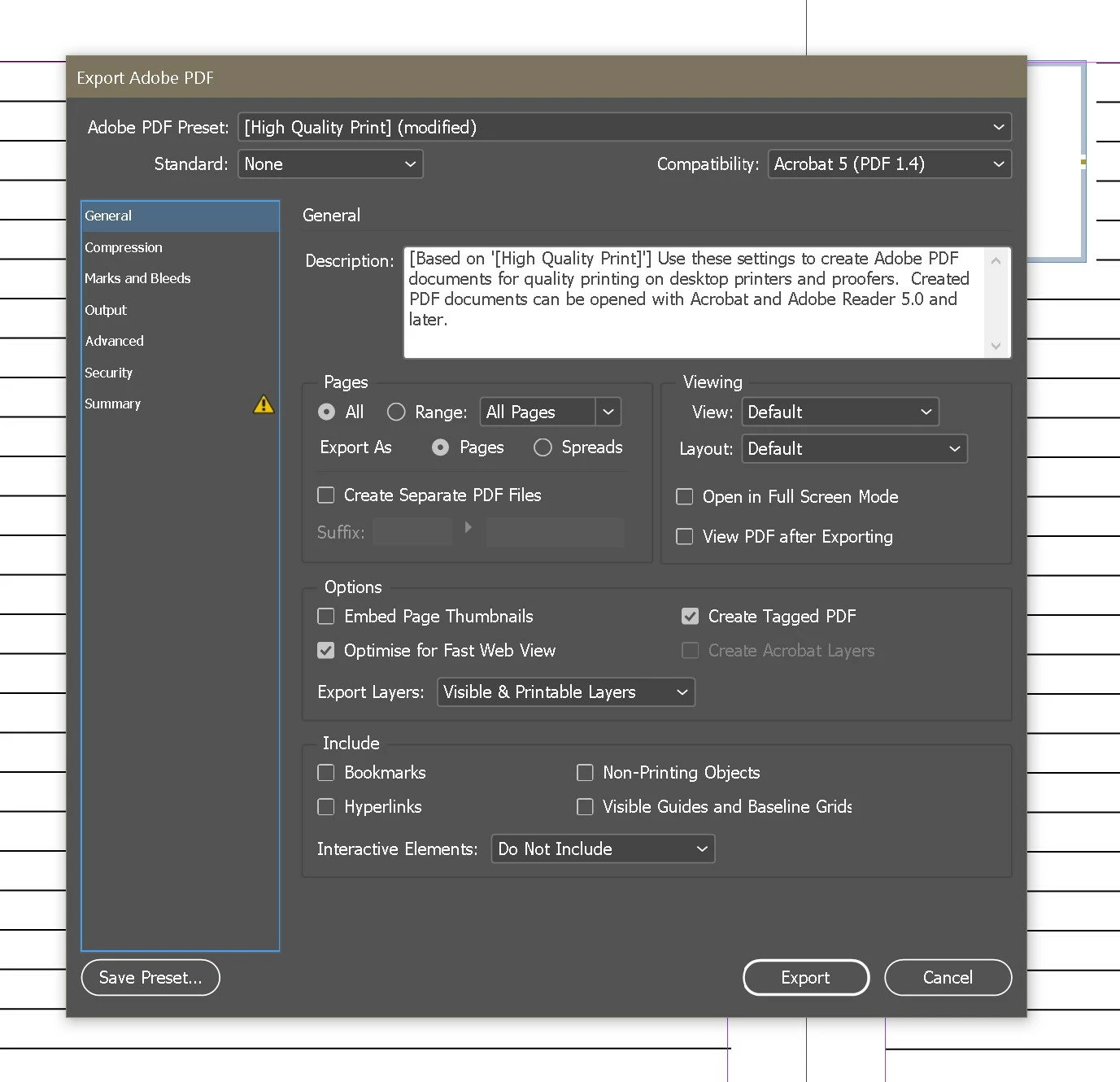Include Hyperlinks in the PDF
This screenshot has width=1120, height=1082.
[x=325, y=807]
